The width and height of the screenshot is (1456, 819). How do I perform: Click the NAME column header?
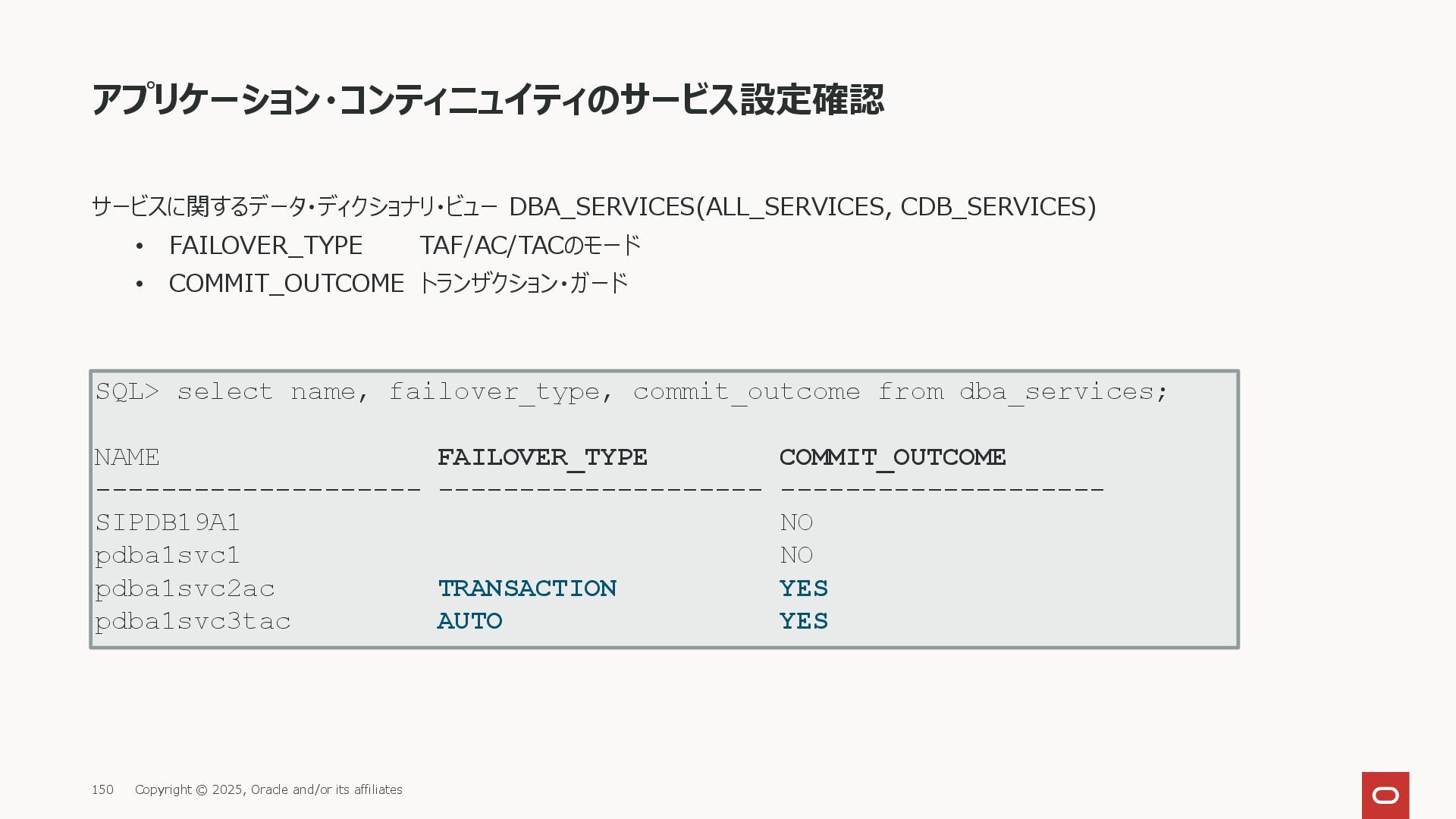pyautogui.click(x=127, y=457)
